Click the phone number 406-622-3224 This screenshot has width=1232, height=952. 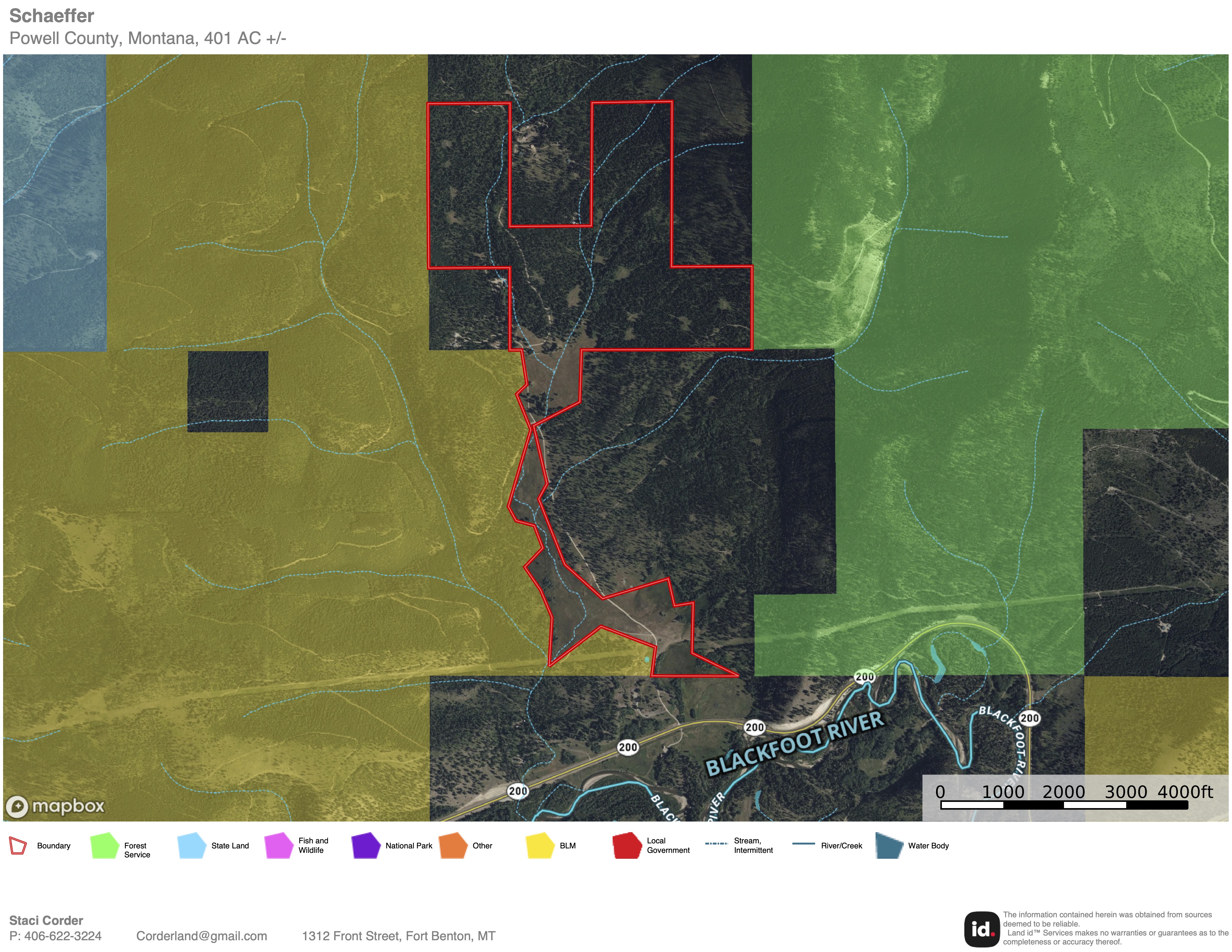63,936
